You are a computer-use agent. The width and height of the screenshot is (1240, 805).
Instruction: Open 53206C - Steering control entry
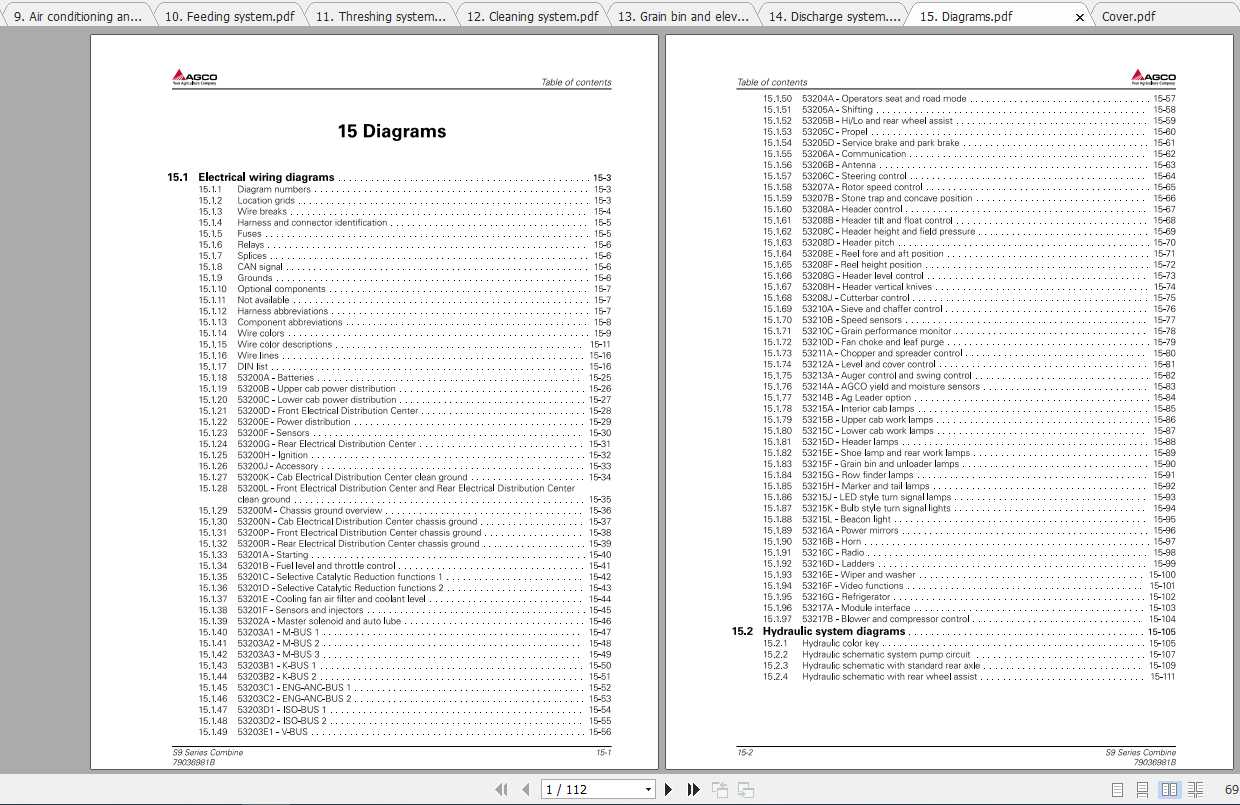[x=854, y=176]
